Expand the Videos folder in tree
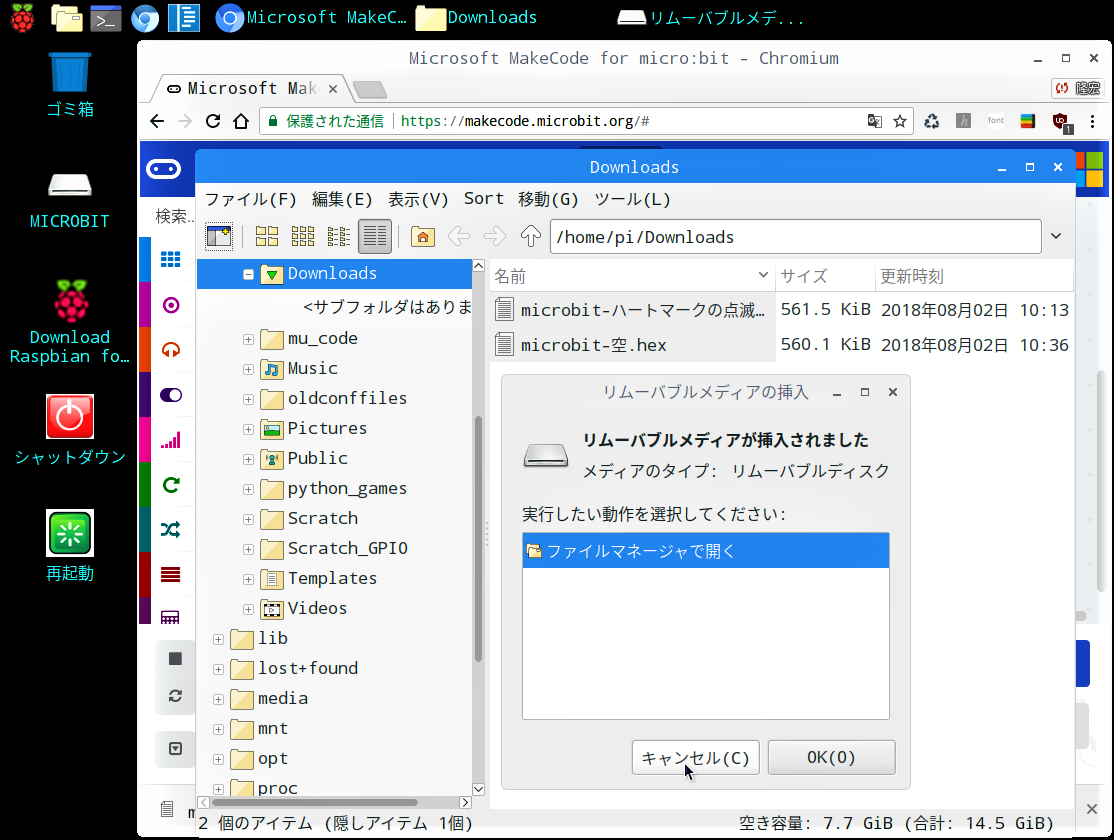This screenshot has width=1114, height=840. tap(248, 609)
